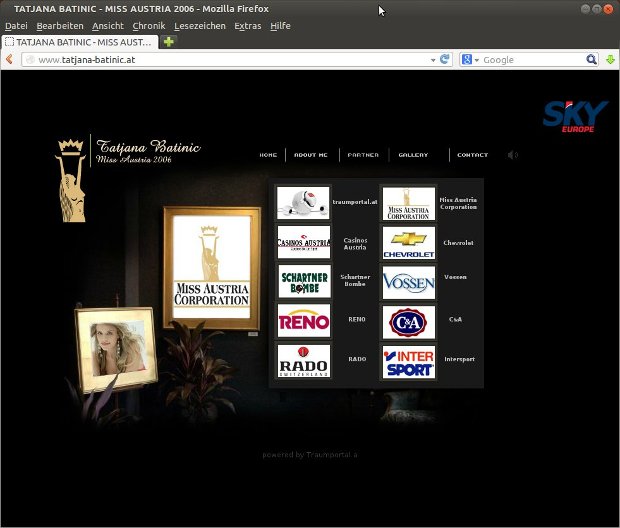Screen dimensions: 620x528
Task: Click the Casinos Austria text label
Action: (x=355, y=244)
